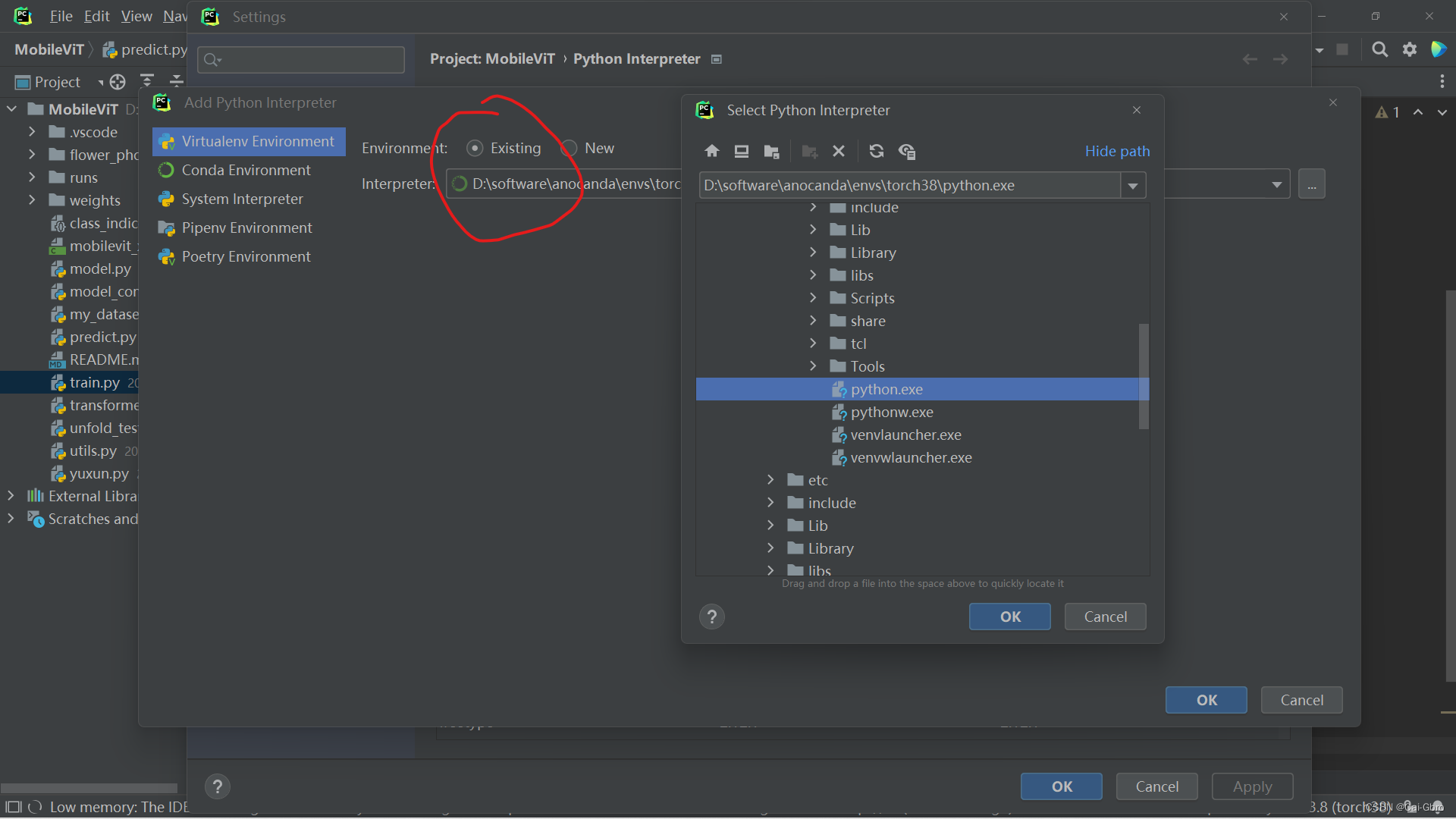This screenshot has width=1456, height=819.
Task: Select the New environment radio button
Action: point(569,148)
